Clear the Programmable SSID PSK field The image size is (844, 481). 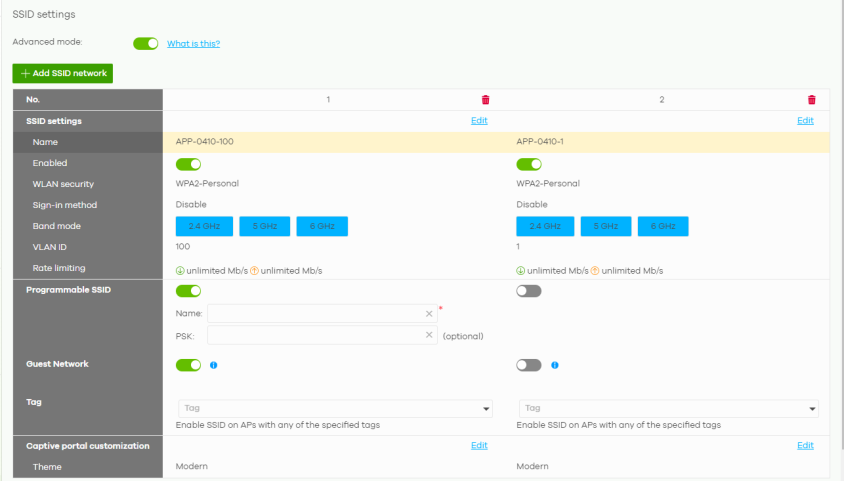(x=429, y=335)
